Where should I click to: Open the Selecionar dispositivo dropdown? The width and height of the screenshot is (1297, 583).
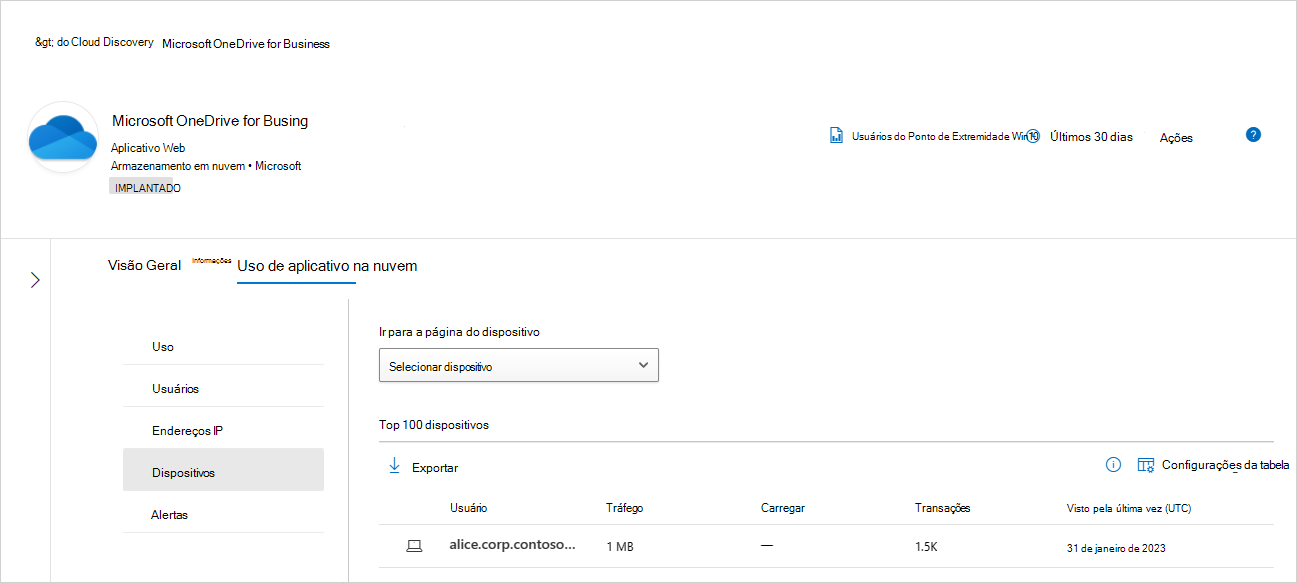pos(518,364)
